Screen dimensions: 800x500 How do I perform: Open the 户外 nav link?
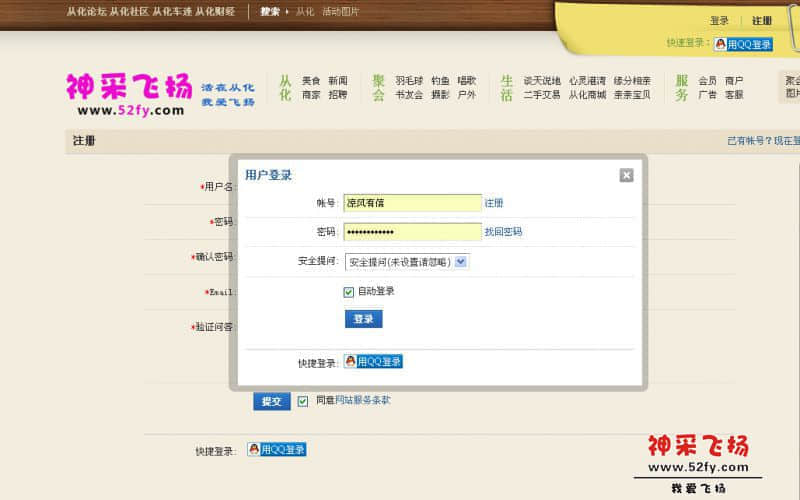pos(467,94)
